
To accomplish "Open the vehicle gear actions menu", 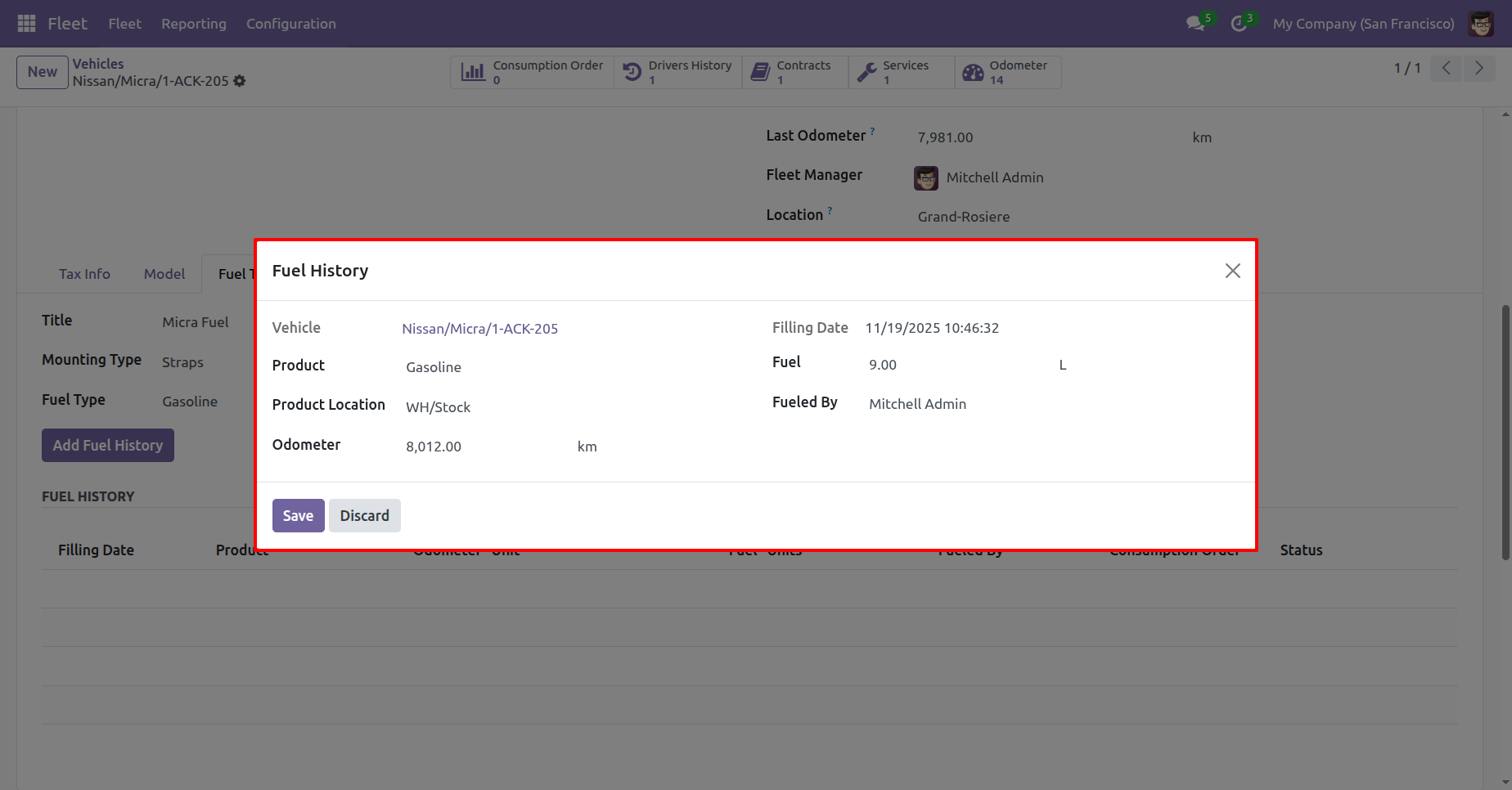I will click(x=240, y=81).
